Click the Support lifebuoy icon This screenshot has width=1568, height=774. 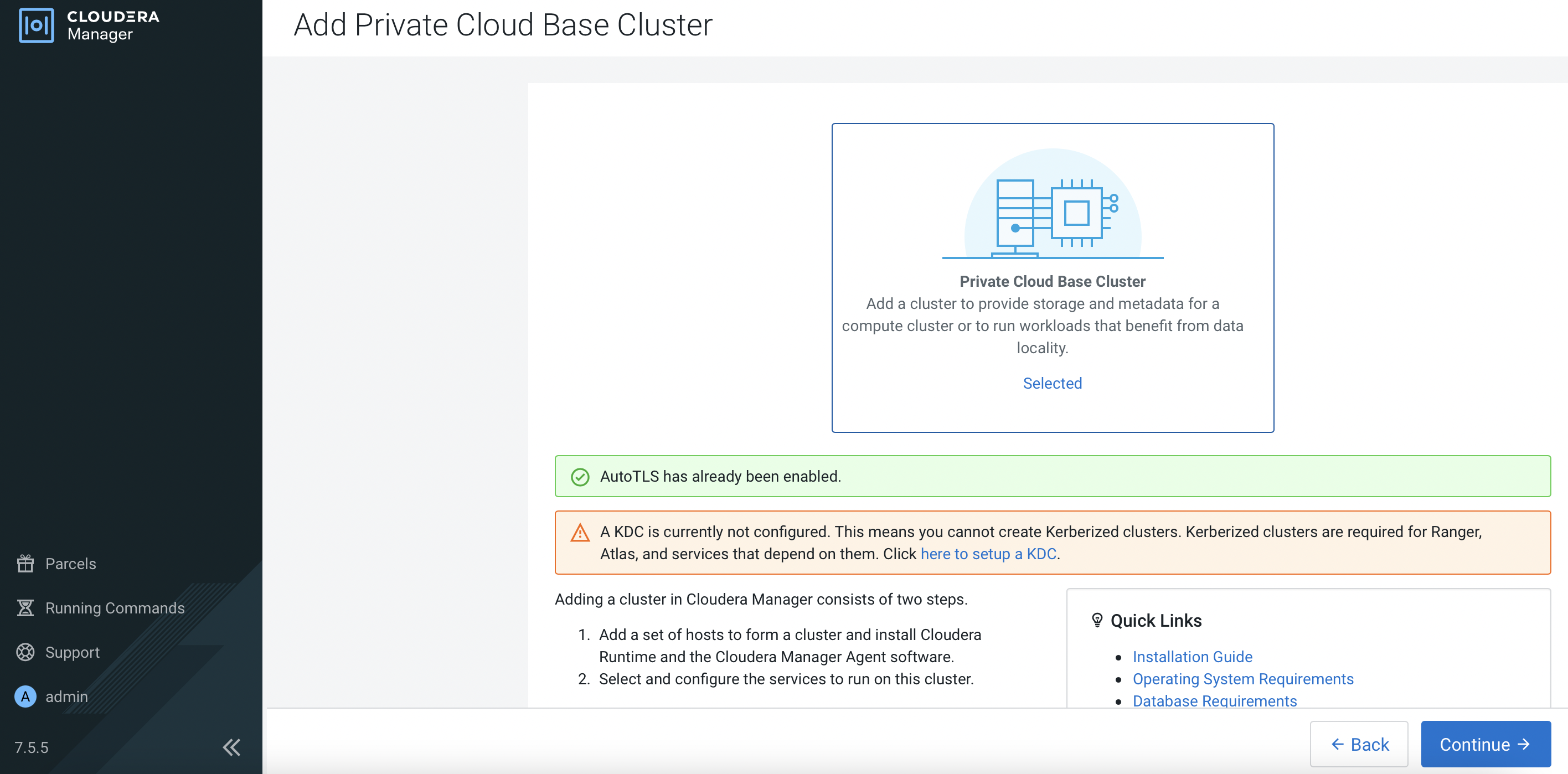tap(25, 652)
